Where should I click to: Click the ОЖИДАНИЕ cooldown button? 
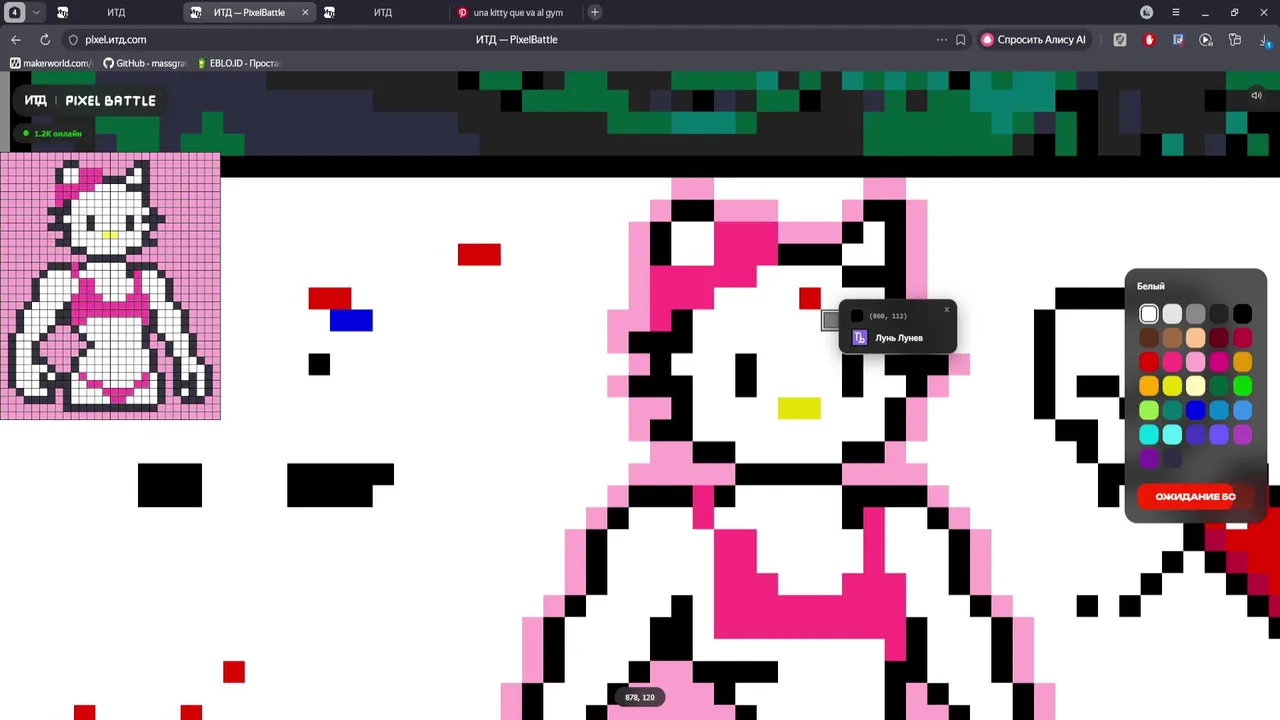[x=1196, y=497]
